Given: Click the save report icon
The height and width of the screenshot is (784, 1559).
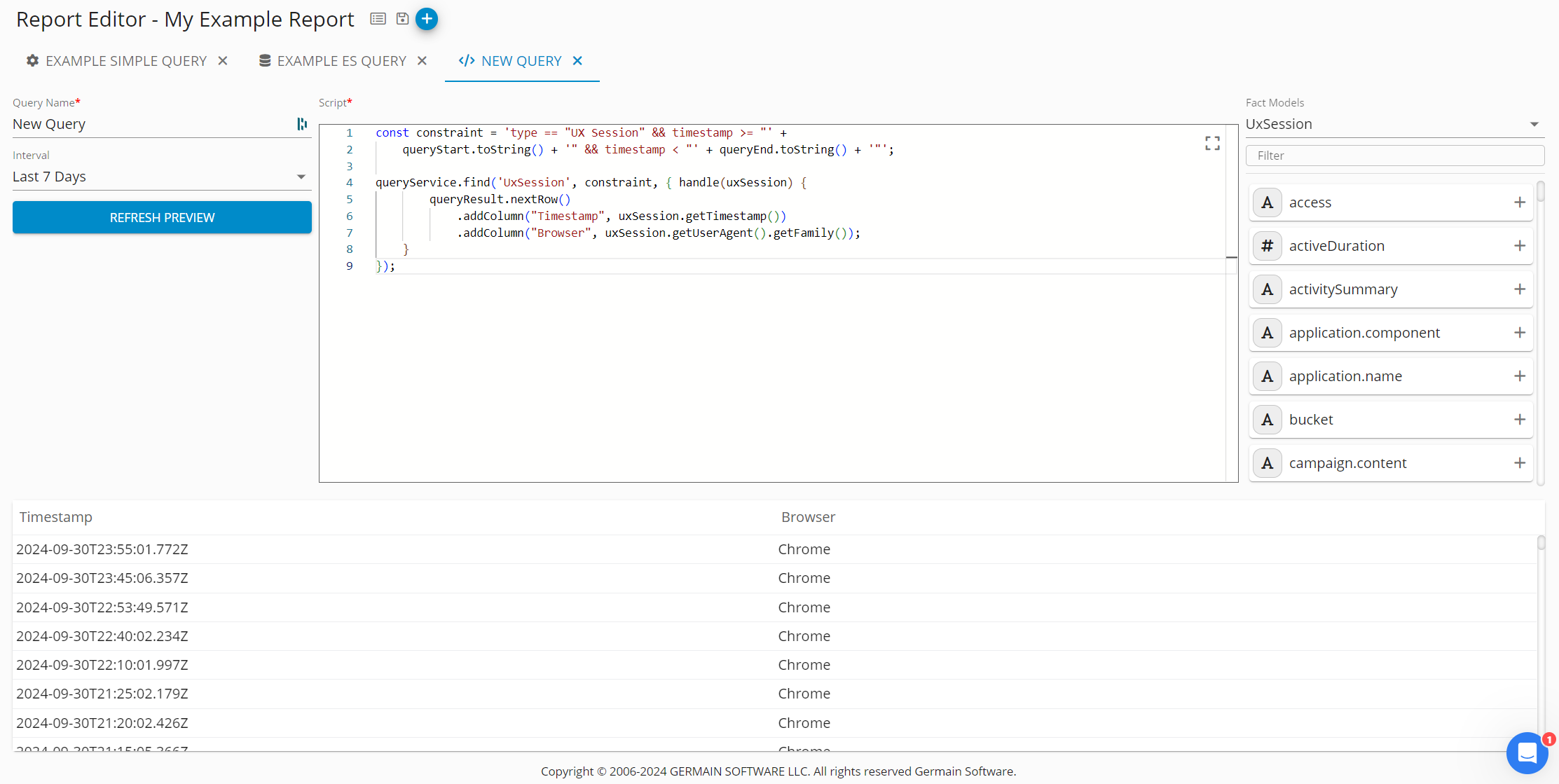Looking at the screenshot, I should pos(402,19).
